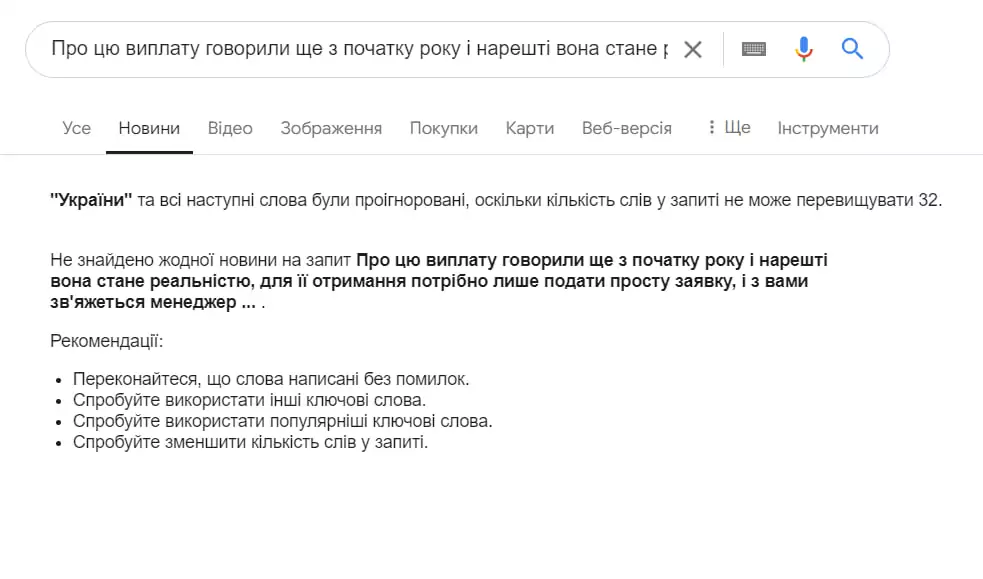
Task: Click the tip to reduce the word count
Action: click(x=250, y=441)
